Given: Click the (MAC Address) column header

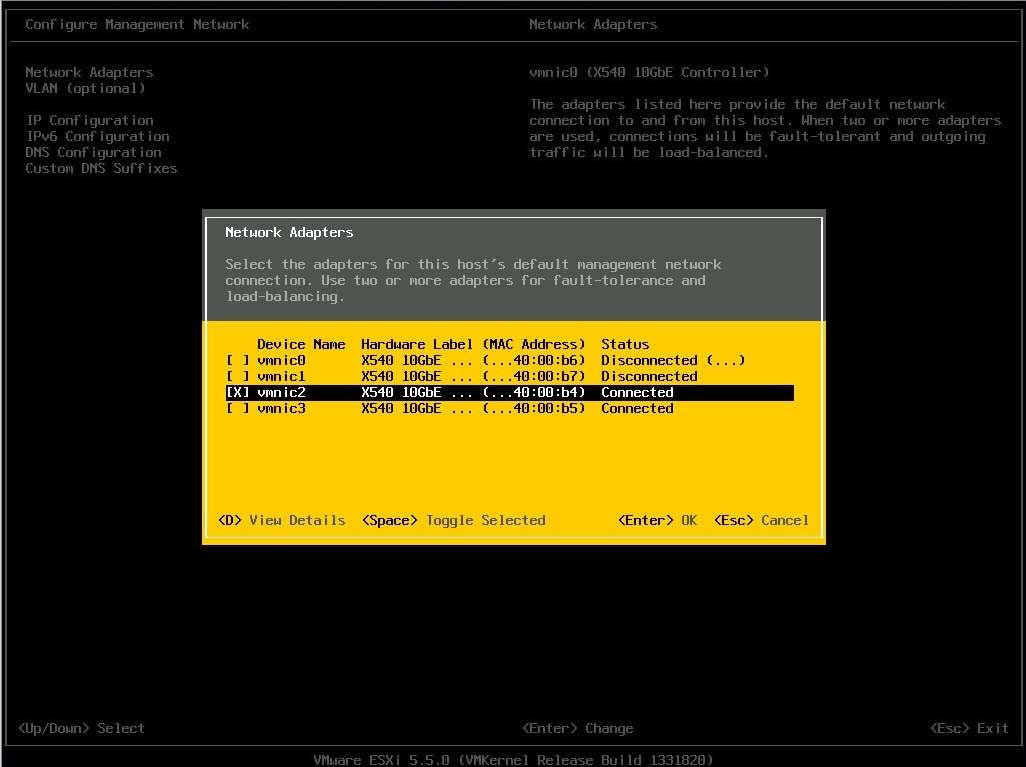Looking at the screenshot, I should (x=534, y=344).
